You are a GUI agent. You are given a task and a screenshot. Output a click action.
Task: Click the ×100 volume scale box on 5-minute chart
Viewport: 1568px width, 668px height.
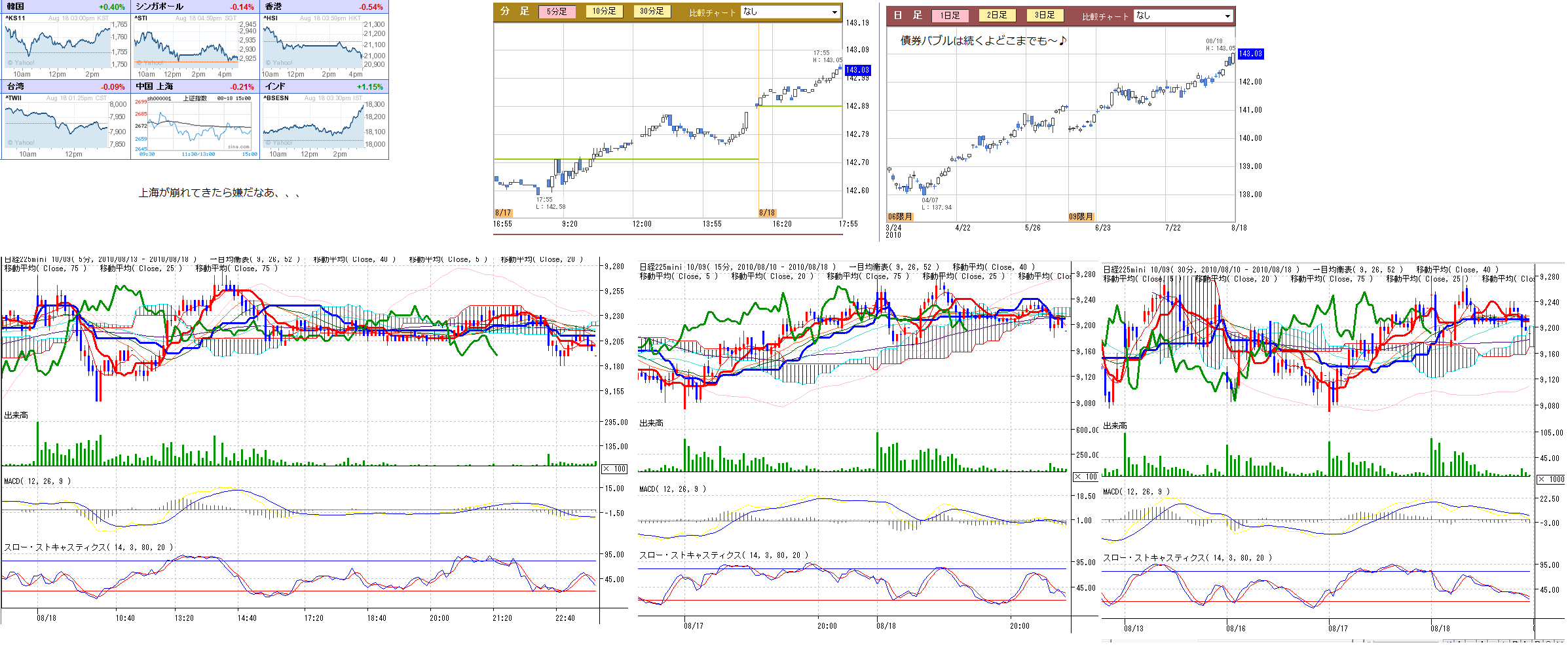[614, 469]
